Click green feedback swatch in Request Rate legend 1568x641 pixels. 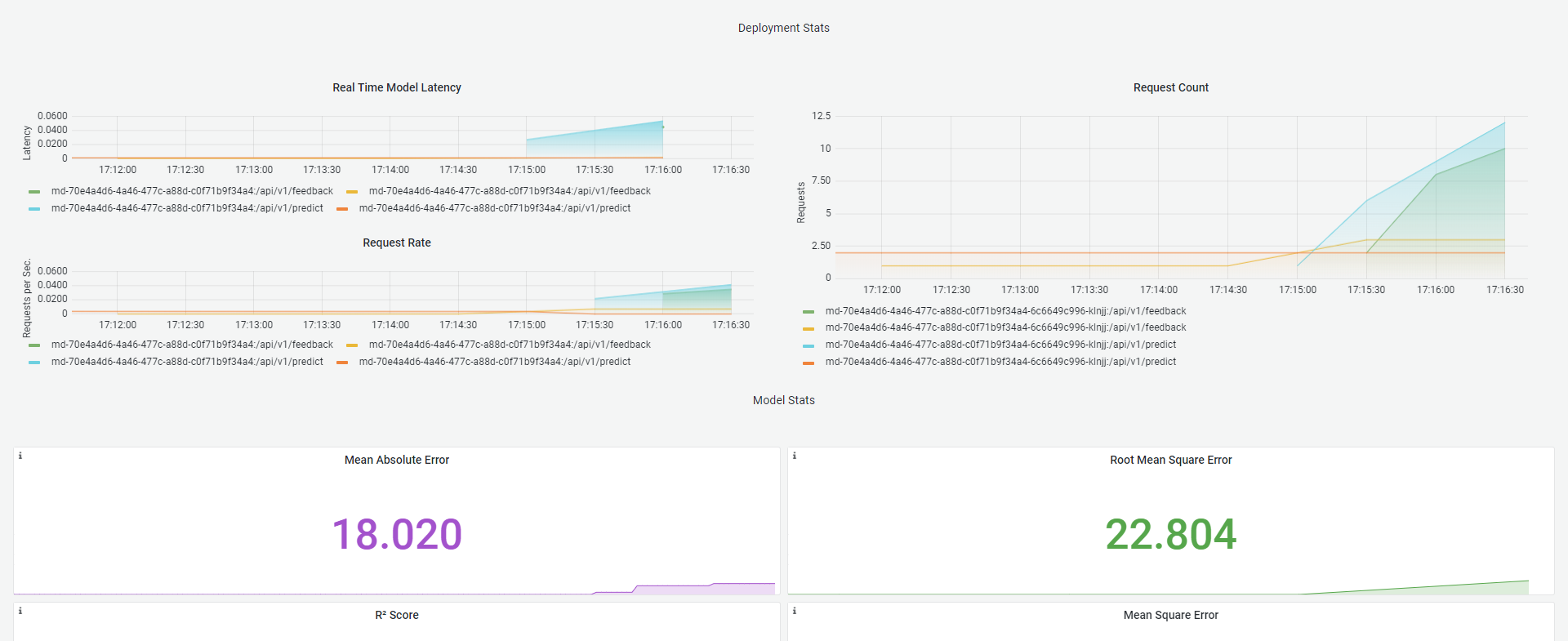[34, 345]
